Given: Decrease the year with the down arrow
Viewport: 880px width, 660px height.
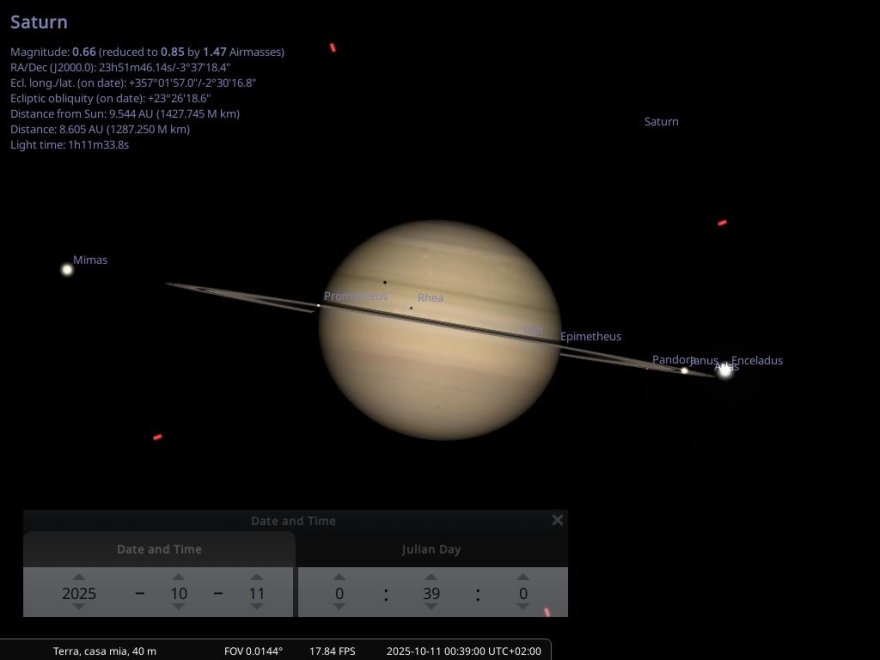Looking at the screenshot, I should 79,607.
